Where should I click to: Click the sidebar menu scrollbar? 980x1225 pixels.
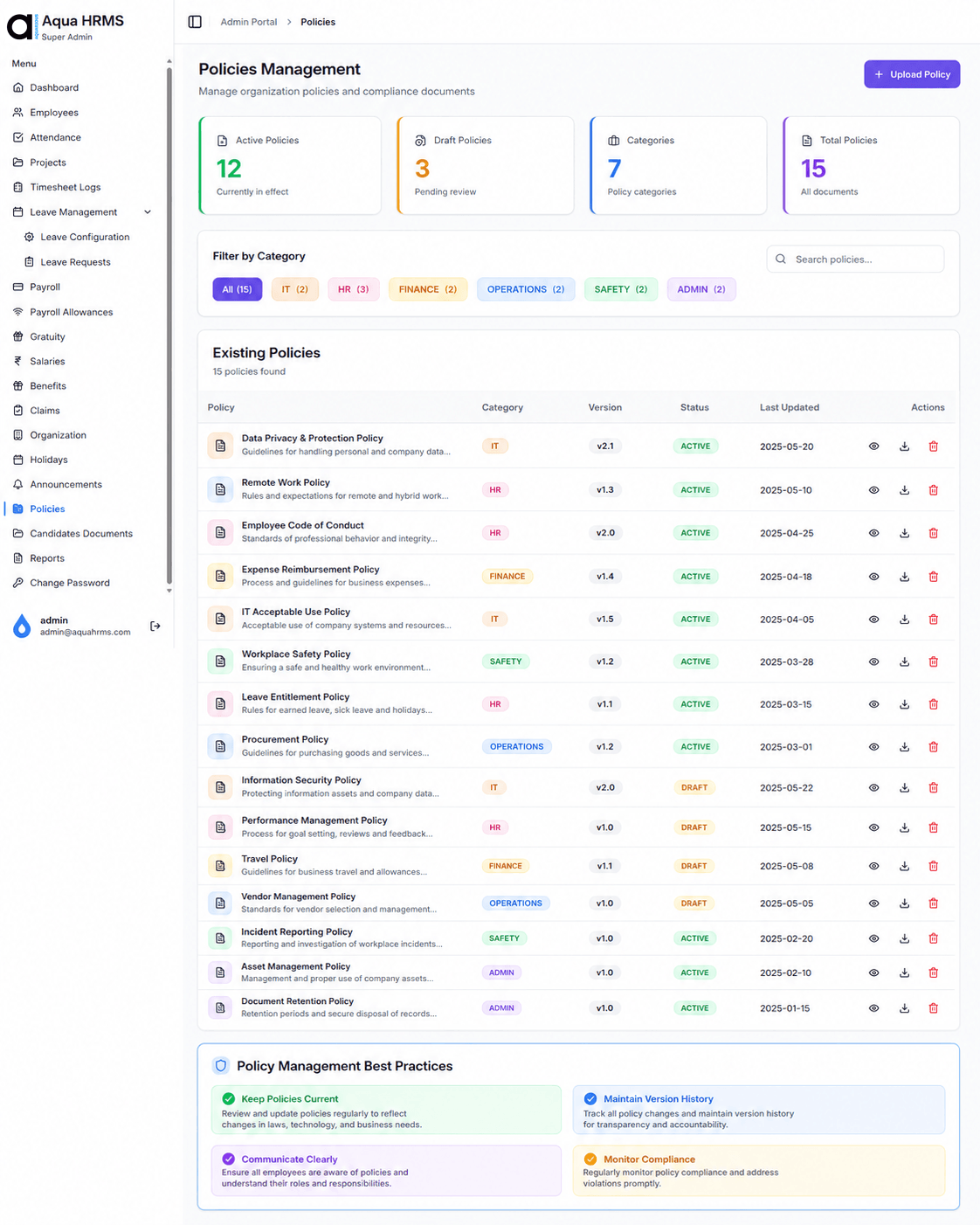pyautogui.click(x=169, y=325)
